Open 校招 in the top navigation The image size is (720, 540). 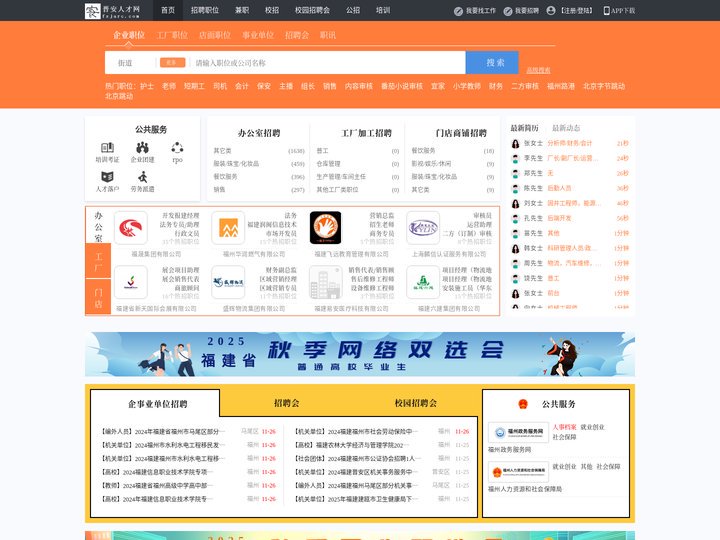pyautogui.click(x=272, y=10)
